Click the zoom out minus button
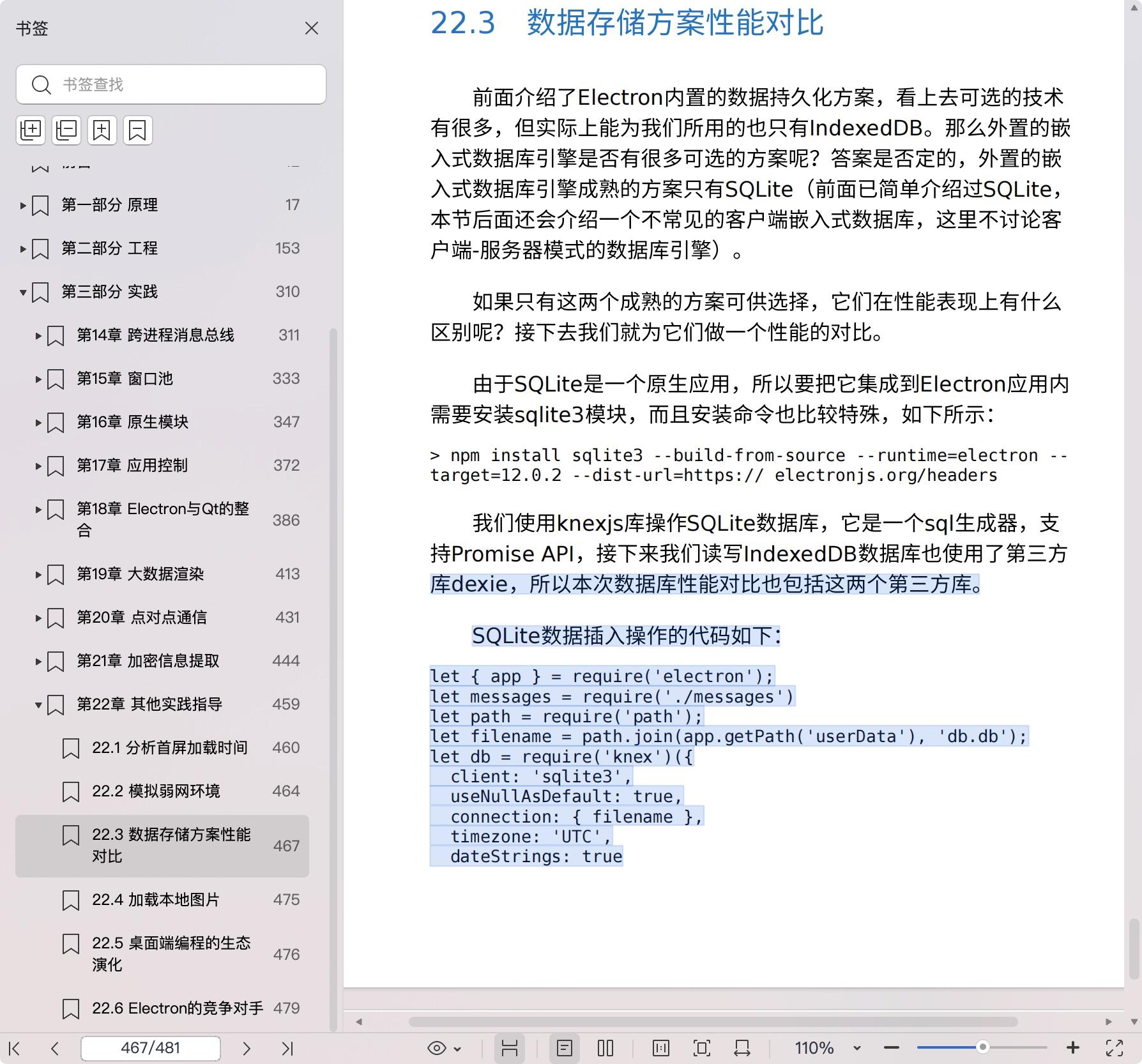The width and height of the screenshot is (1142, 1064). pos(892,1048)
